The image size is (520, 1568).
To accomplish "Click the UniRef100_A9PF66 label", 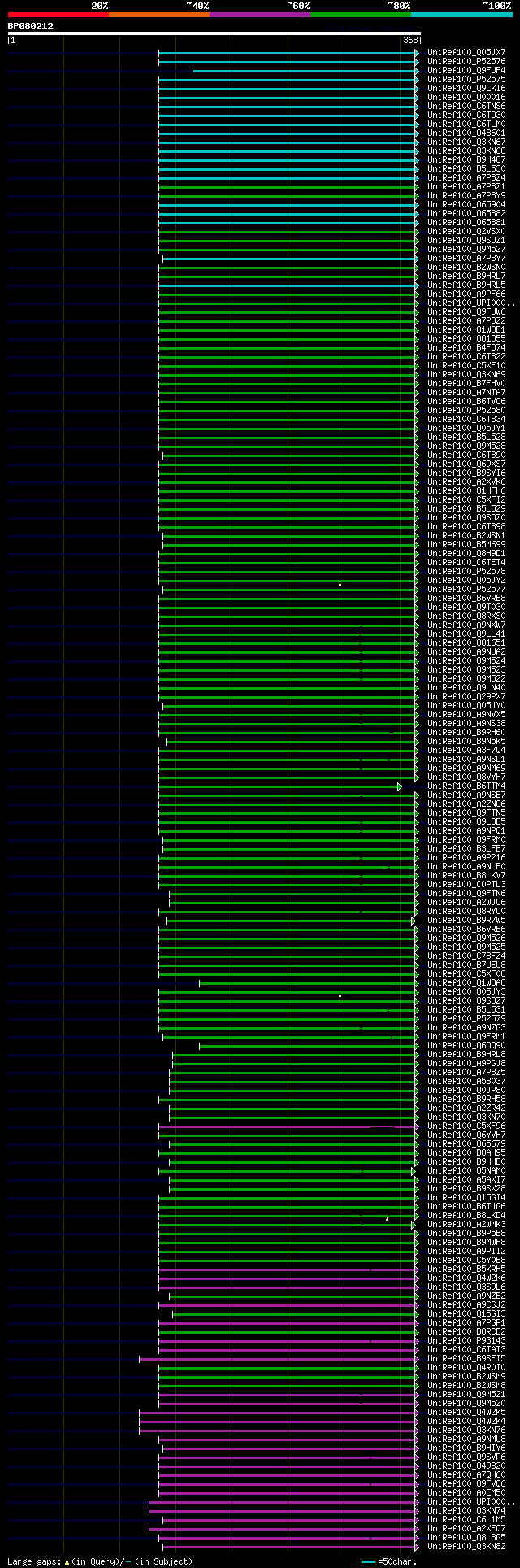I will 466,294.
